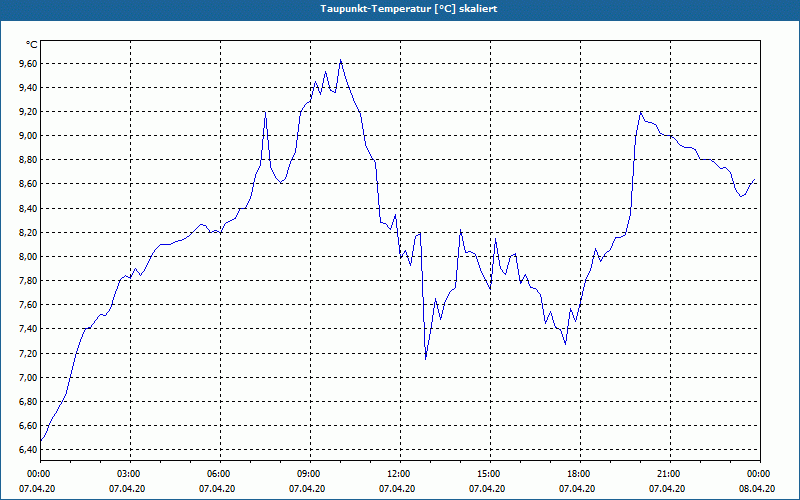The image size is (800, 500).
Task: Click the 8,60 y-axis label
Action: tap(29, 184)
